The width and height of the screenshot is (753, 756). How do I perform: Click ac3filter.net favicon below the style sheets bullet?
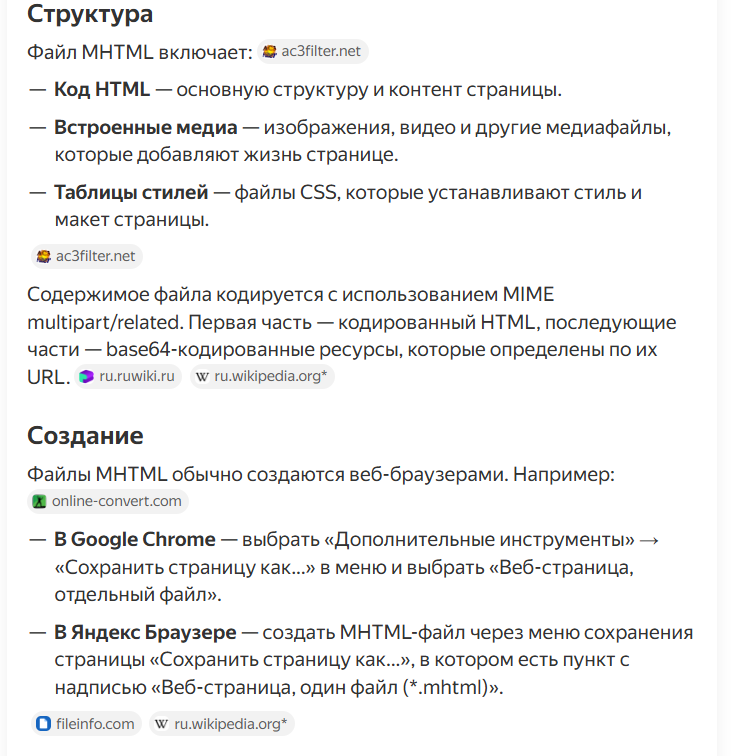(43, 256)
